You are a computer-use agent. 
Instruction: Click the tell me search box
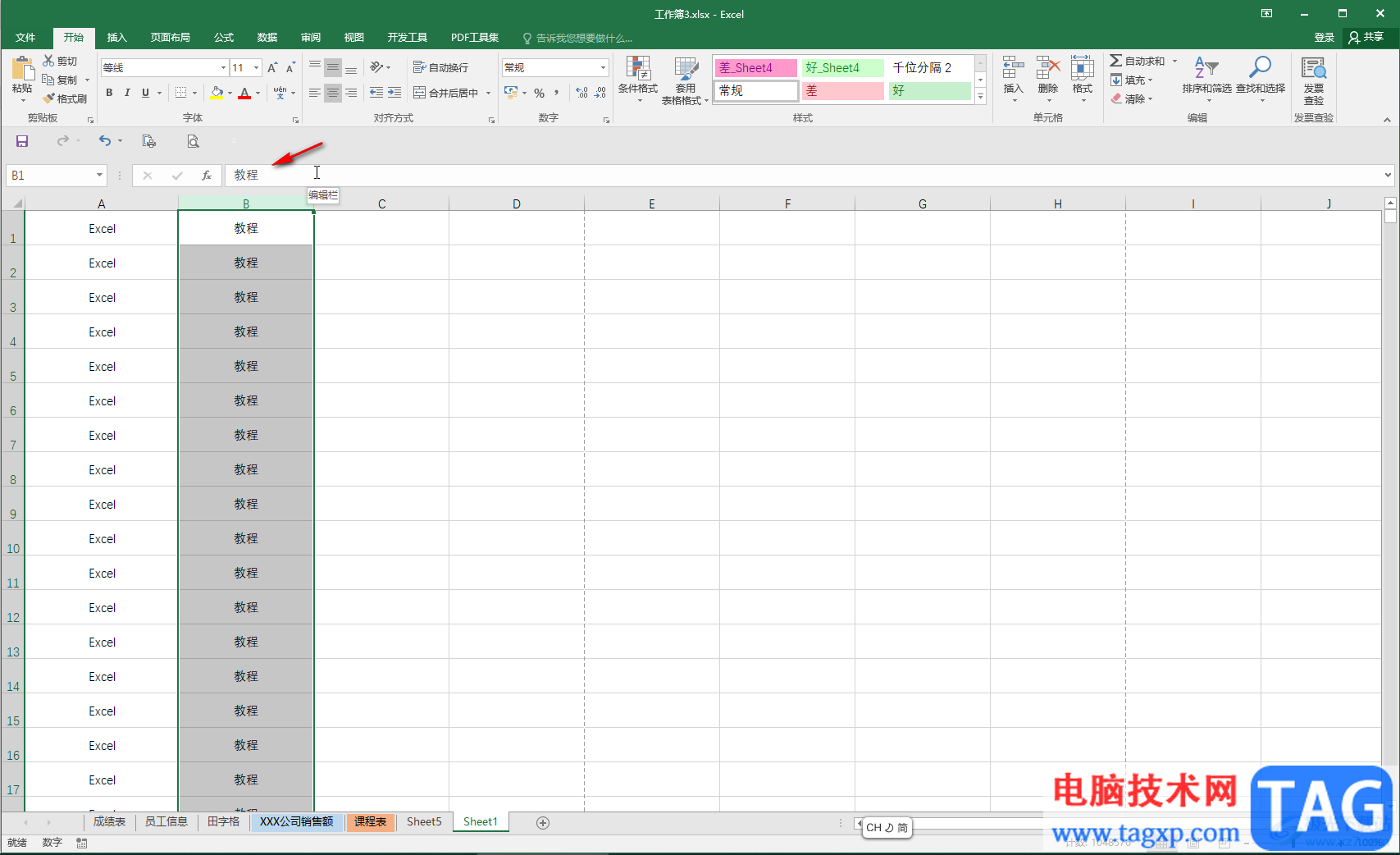point(577,38)
